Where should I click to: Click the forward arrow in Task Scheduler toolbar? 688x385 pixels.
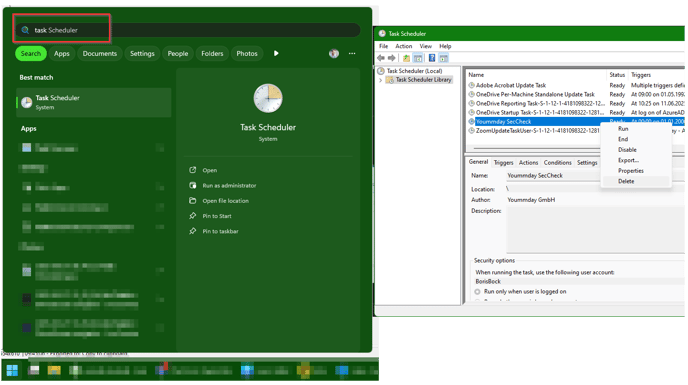(x=391, y=58)
